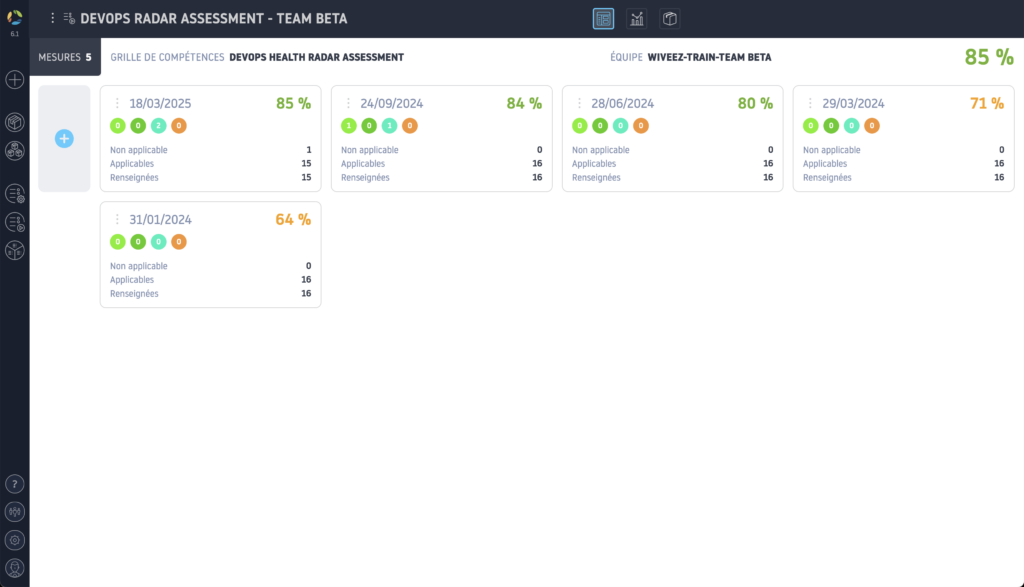Open options menu for 18/03/2025 measure
Screen dimensions: 1024x587
[x=117, y=103]
